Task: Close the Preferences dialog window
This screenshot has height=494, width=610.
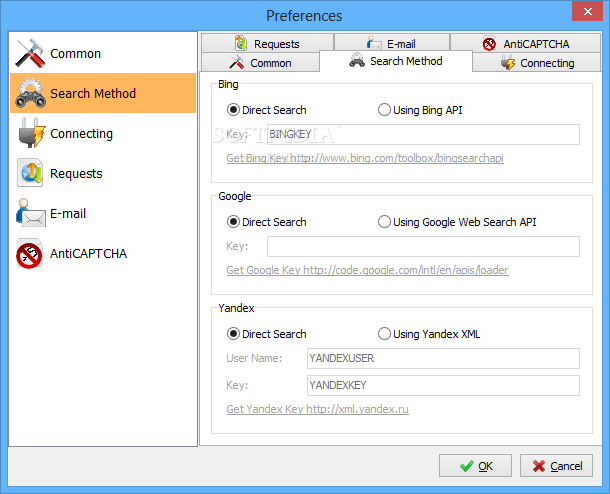Action: point(587,11)
